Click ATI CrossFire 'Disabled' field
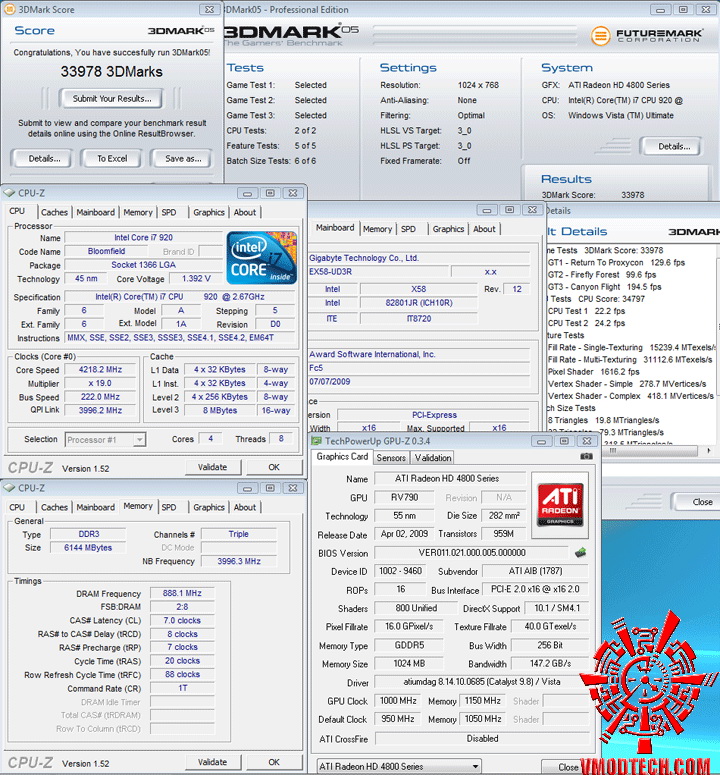The image size is (720, 775). click(x=482, y=738)
